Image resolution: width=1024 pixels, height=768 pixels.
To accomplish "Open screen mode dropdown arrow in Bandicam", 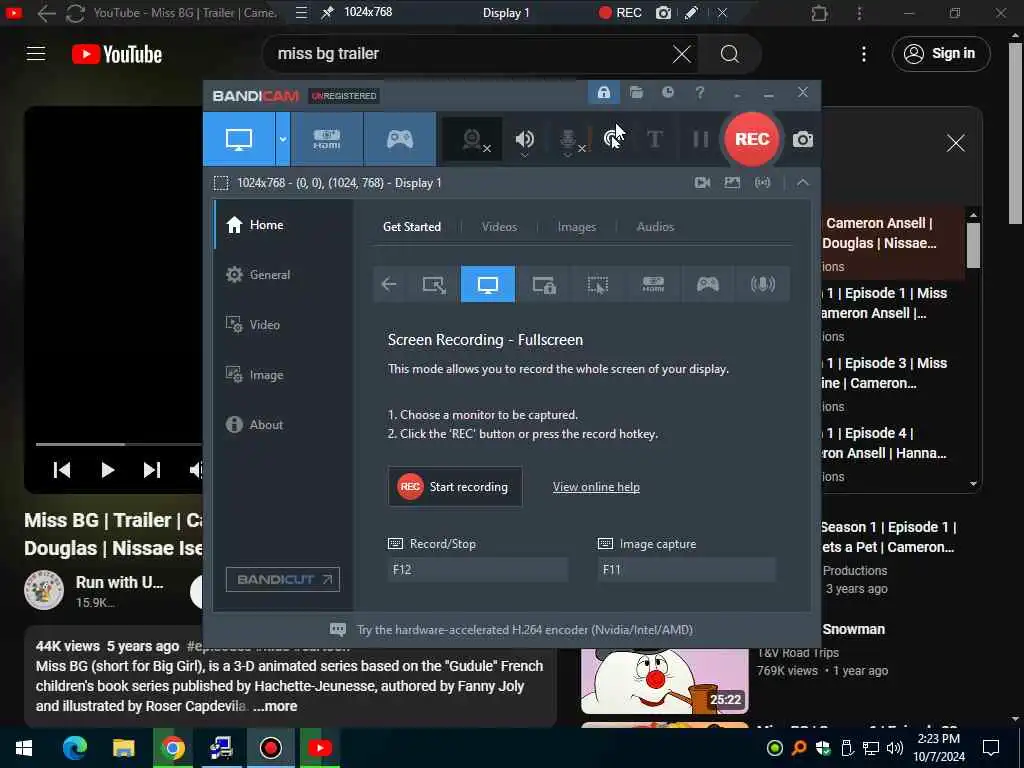I will click(283, 139).
